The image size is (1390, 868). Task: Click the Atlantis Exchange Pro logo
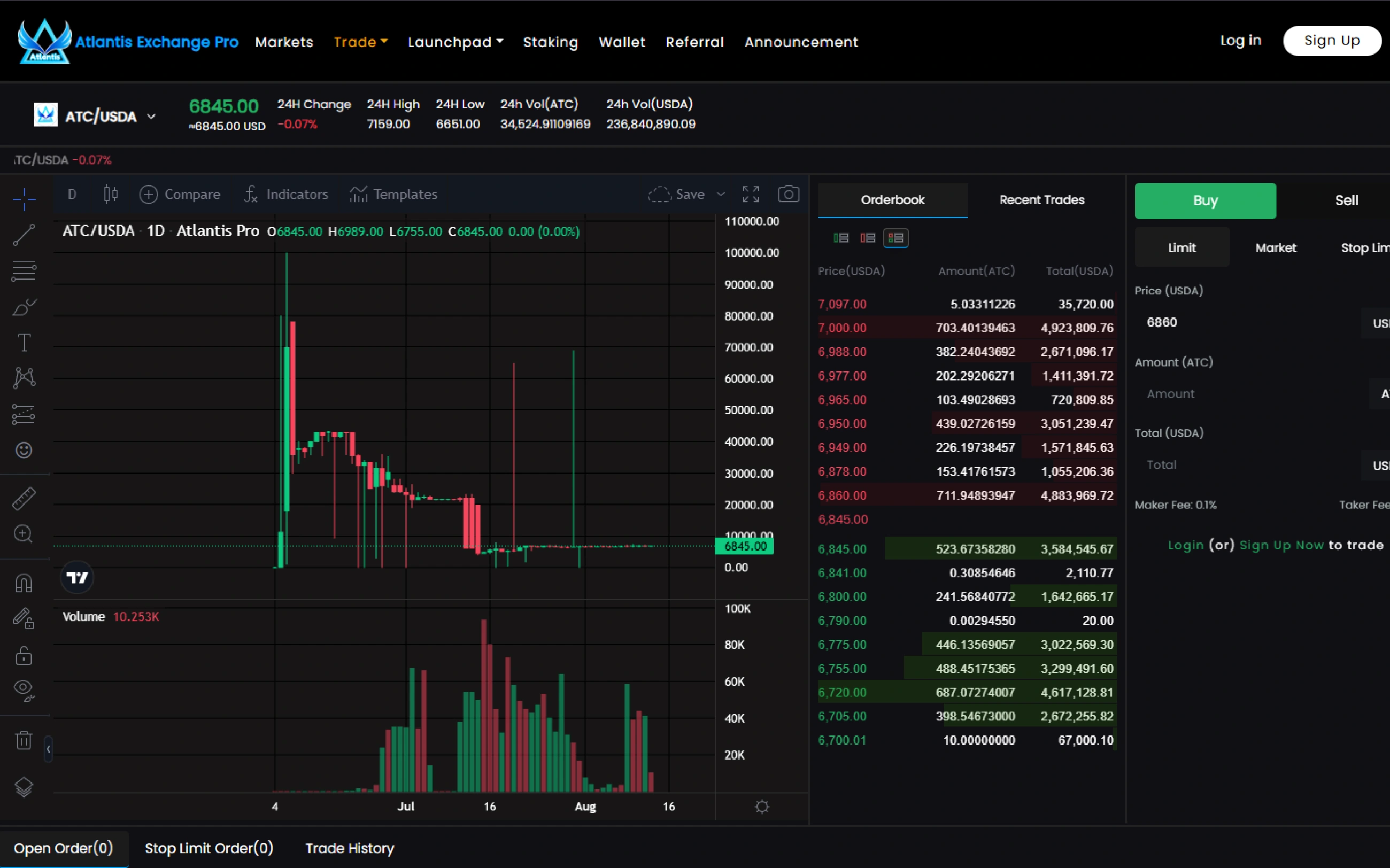coord(127,41)
